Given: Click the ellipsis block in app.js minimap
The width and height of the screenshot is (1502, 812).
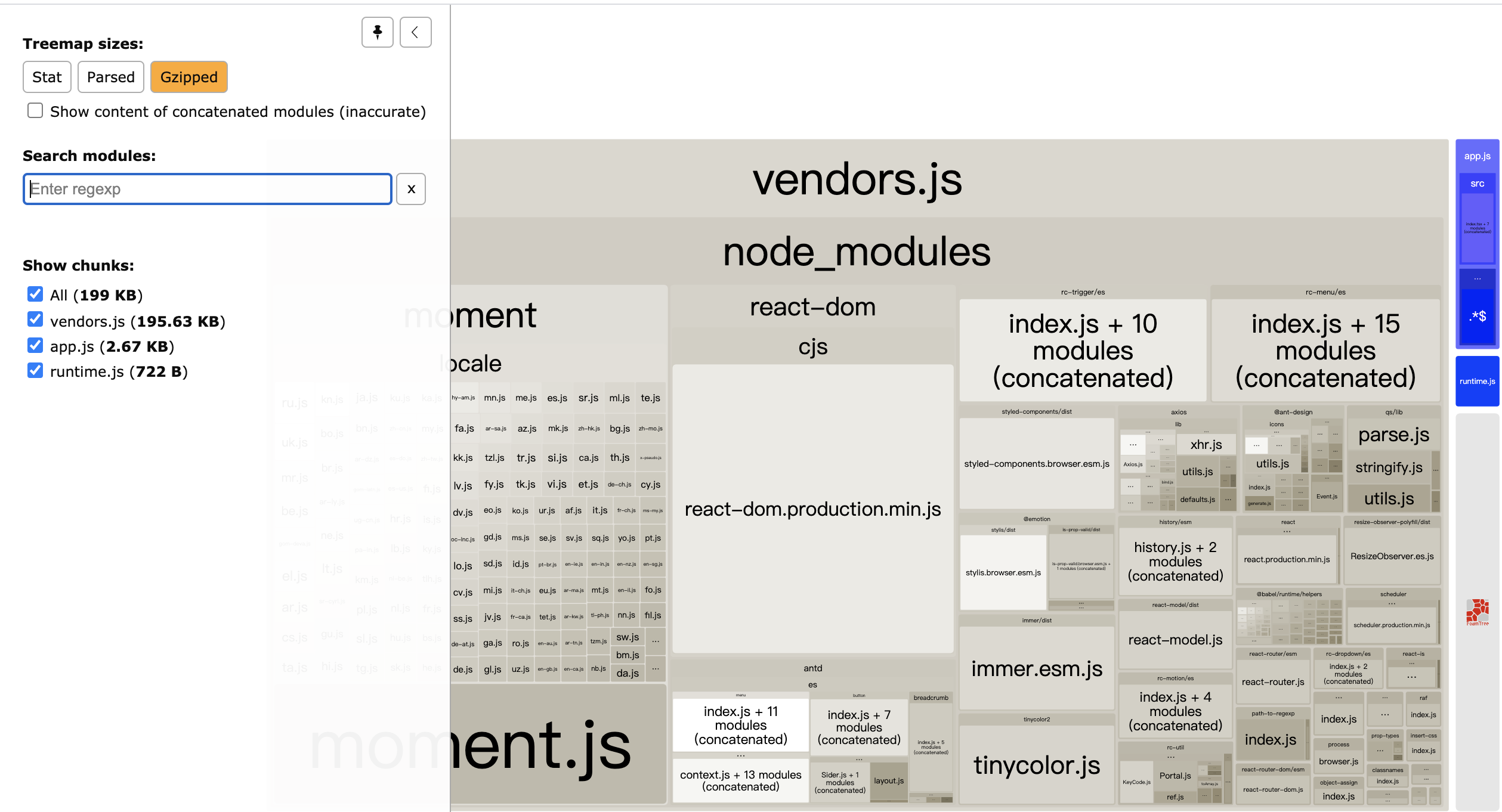Looking at the screenshot, I should click(1478, 278).
